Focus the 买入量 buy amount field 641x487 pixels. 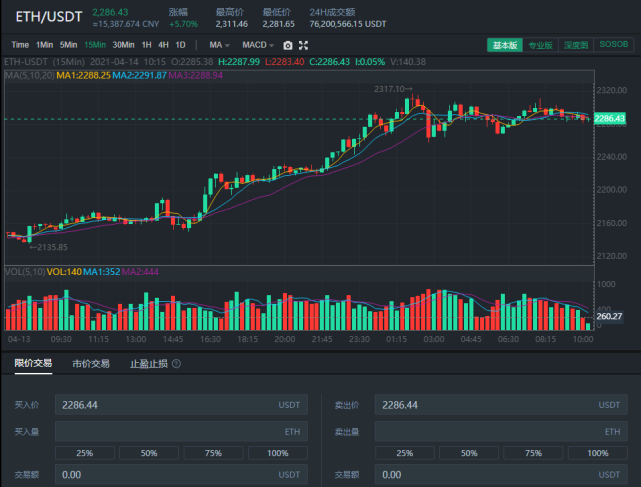(181, 431)
